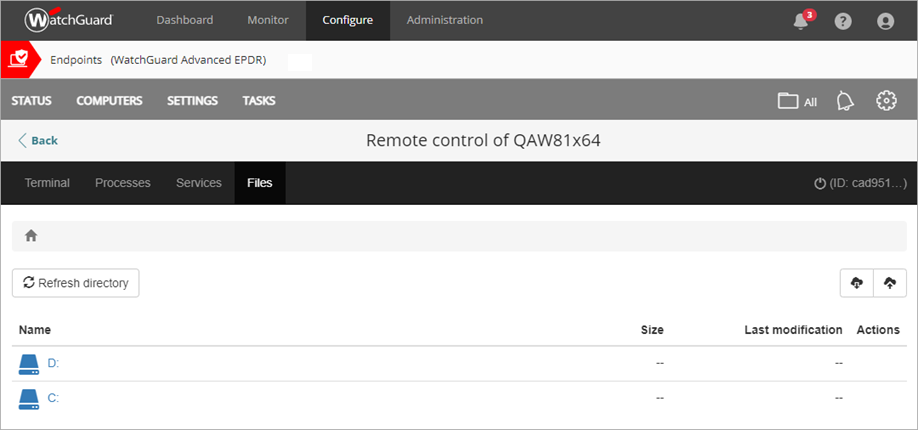The height and width of the screenshot is (430, 918).
Task: Go Back to previous page
Action: (38, 141)
